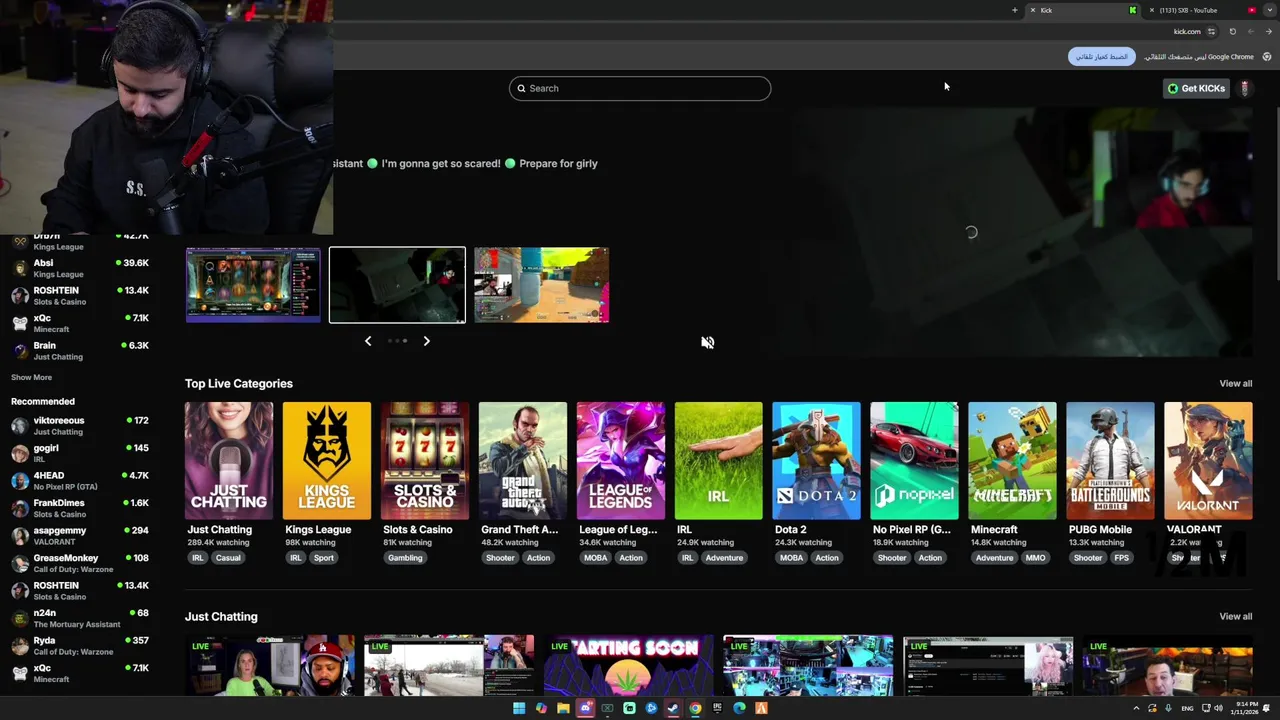This screenshot has height=720, width=1280.
Task: Open the 'Starting Soon' live stream thumbnail
Action: point(629,665)
